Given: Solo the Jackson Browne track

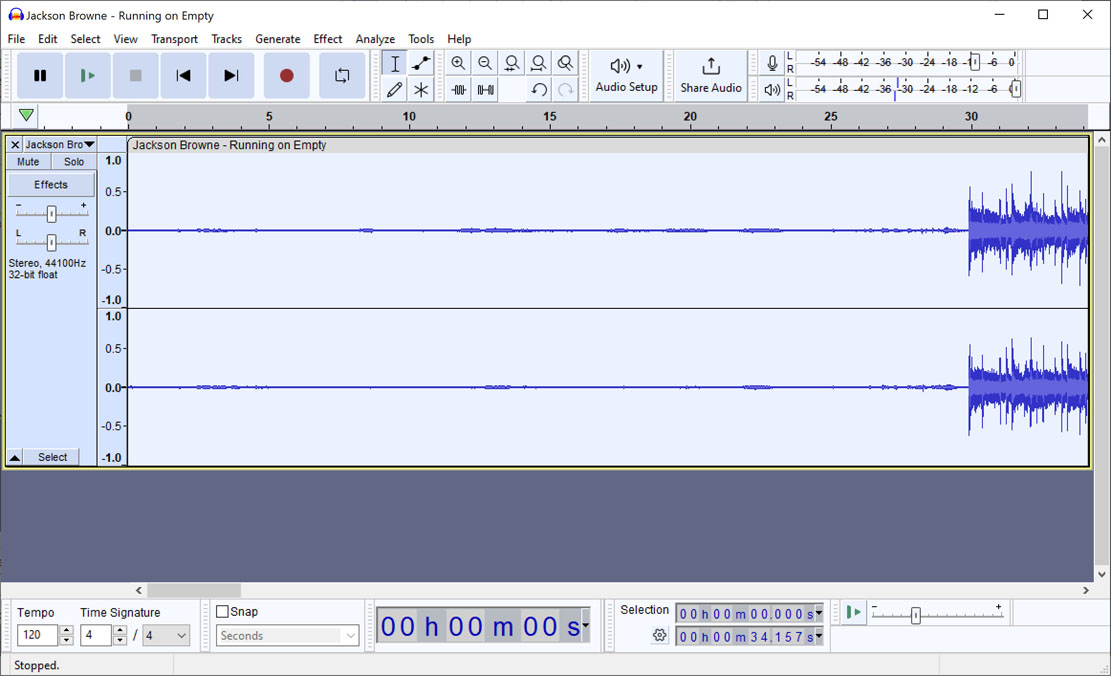Looking at the screenshot, I should tap(74, 162).
